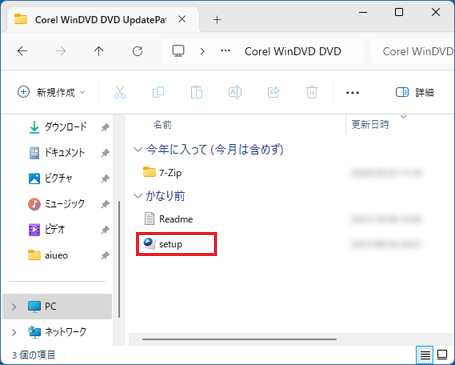The height and width of the screenshot is (365, 455).
Task: Refresh the current folder view
Action: 137,51
